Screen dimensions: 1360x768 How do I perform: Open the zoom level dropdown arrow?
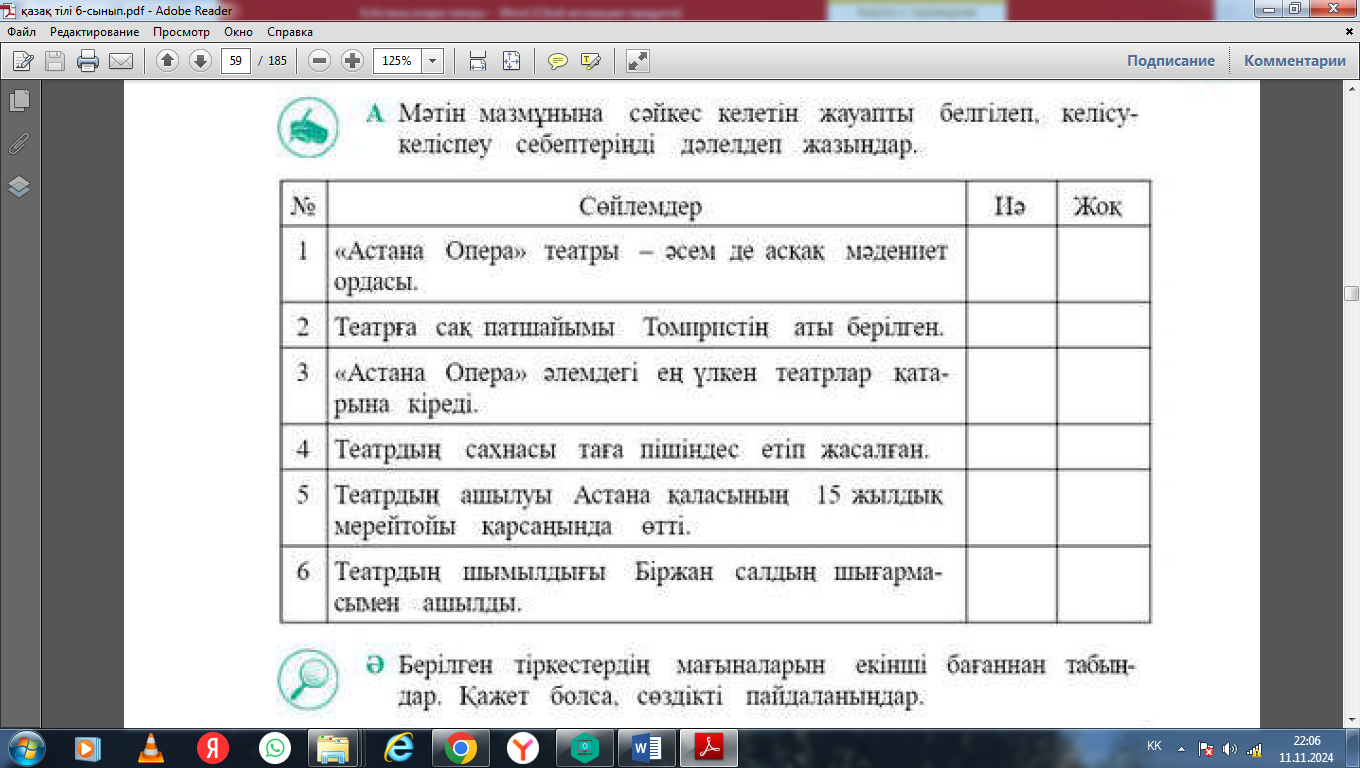[433, 61]
